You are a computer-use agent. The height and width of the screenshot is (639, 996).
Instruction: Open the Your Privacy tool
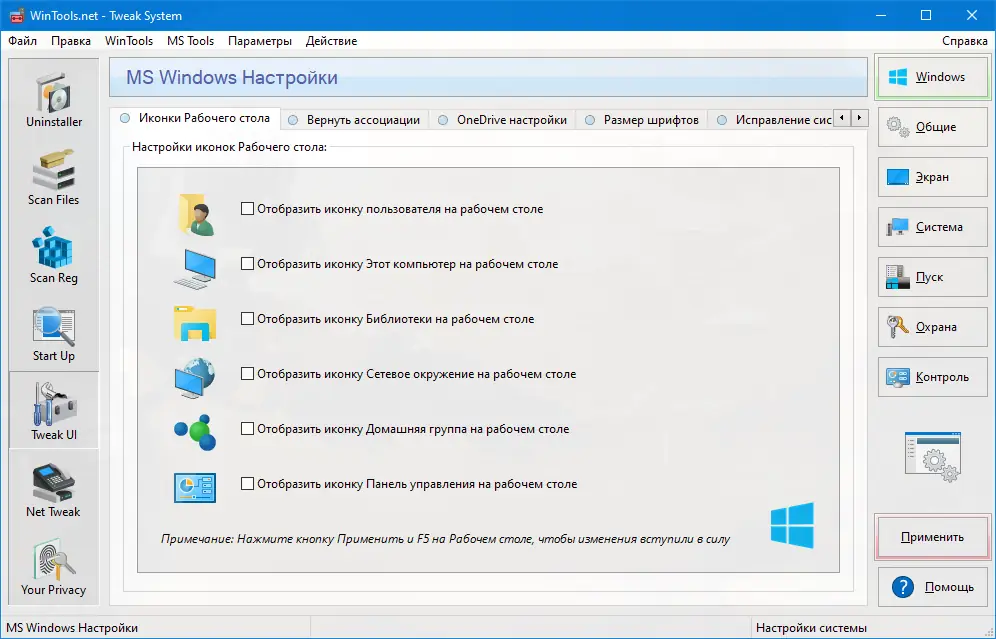pyautogui.click(x=54, y=567)
